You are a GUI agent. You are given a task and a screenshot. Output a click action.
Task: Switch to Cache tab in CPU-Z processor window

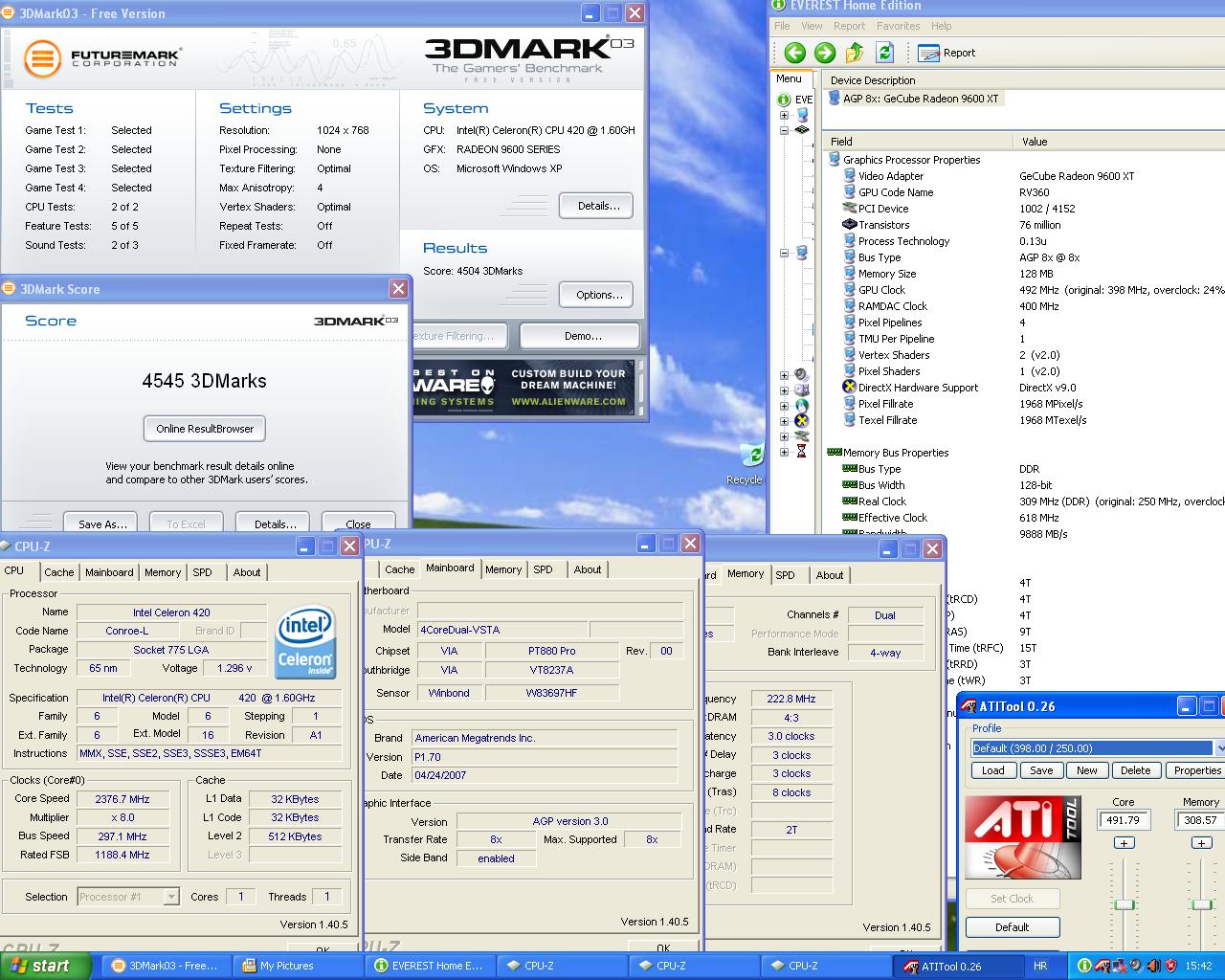click(x=58, y=572)
